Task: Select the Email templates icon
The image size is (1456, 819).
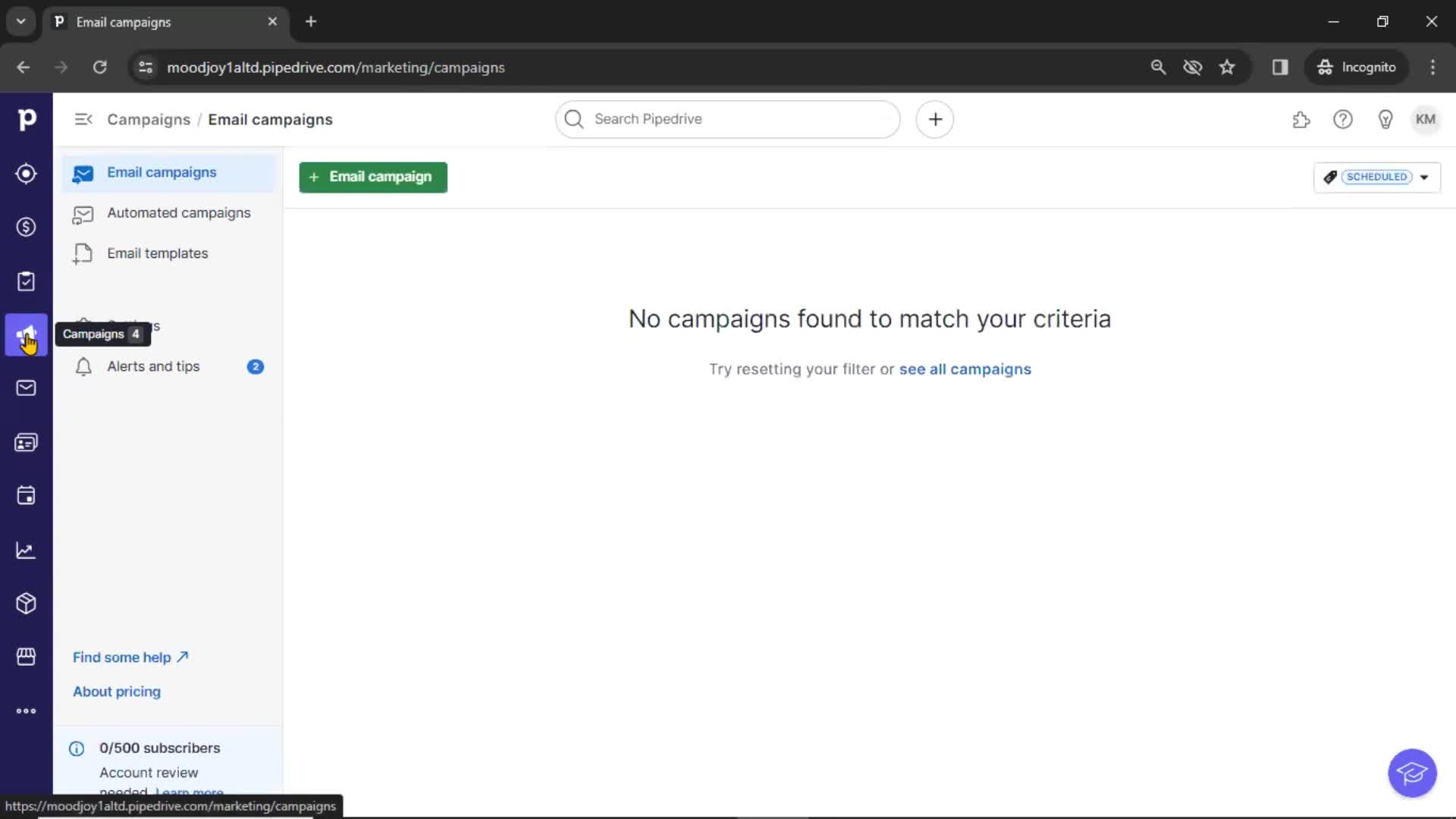Action: (x=83, y=253)
